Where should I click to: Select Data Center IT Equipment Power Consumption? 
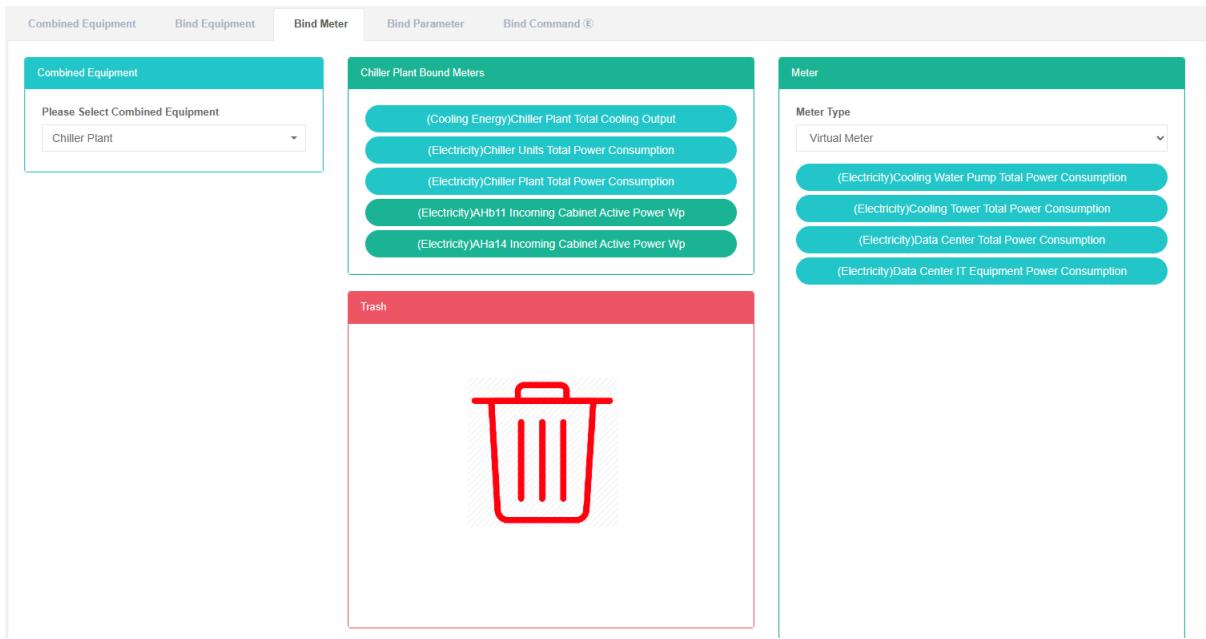pos(981,271)
